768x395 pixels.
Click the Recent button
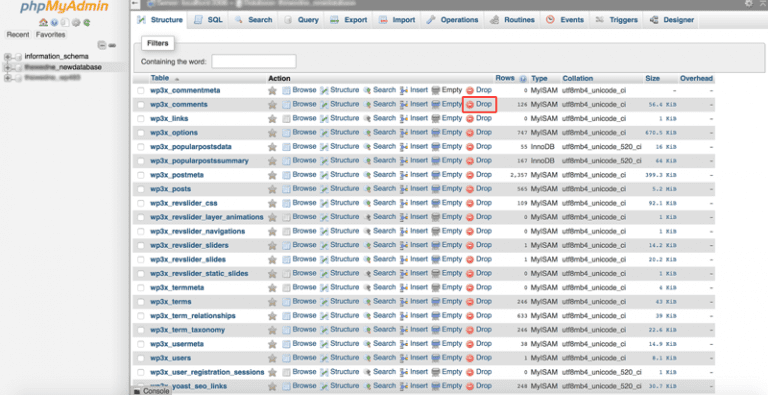(18, 35)
